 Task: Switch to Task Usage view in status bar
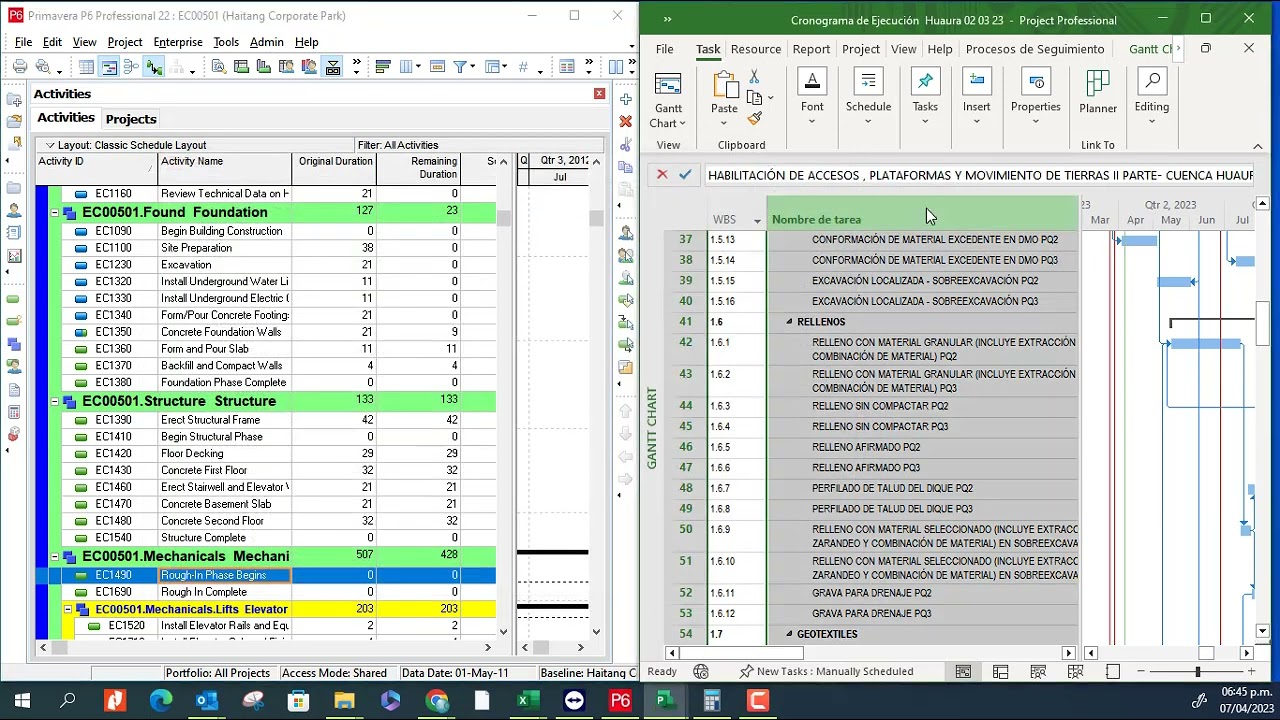coord(1000,672)
